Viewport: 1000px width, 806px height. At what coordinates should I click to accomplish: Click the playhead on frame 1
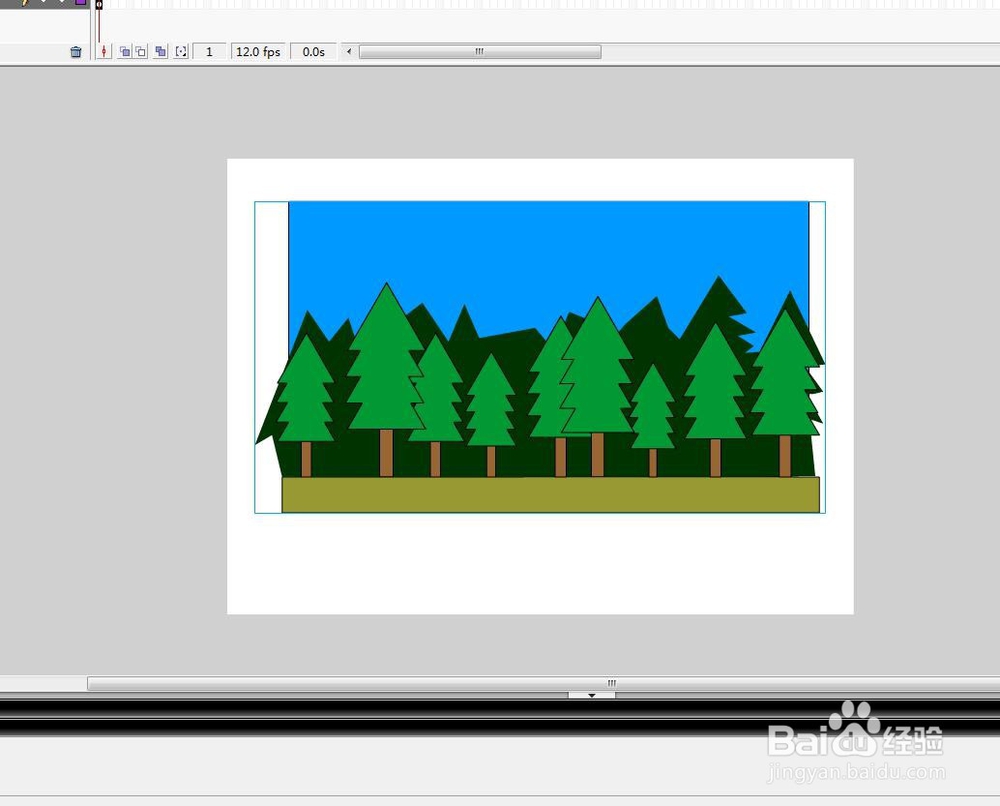(99, 4)
